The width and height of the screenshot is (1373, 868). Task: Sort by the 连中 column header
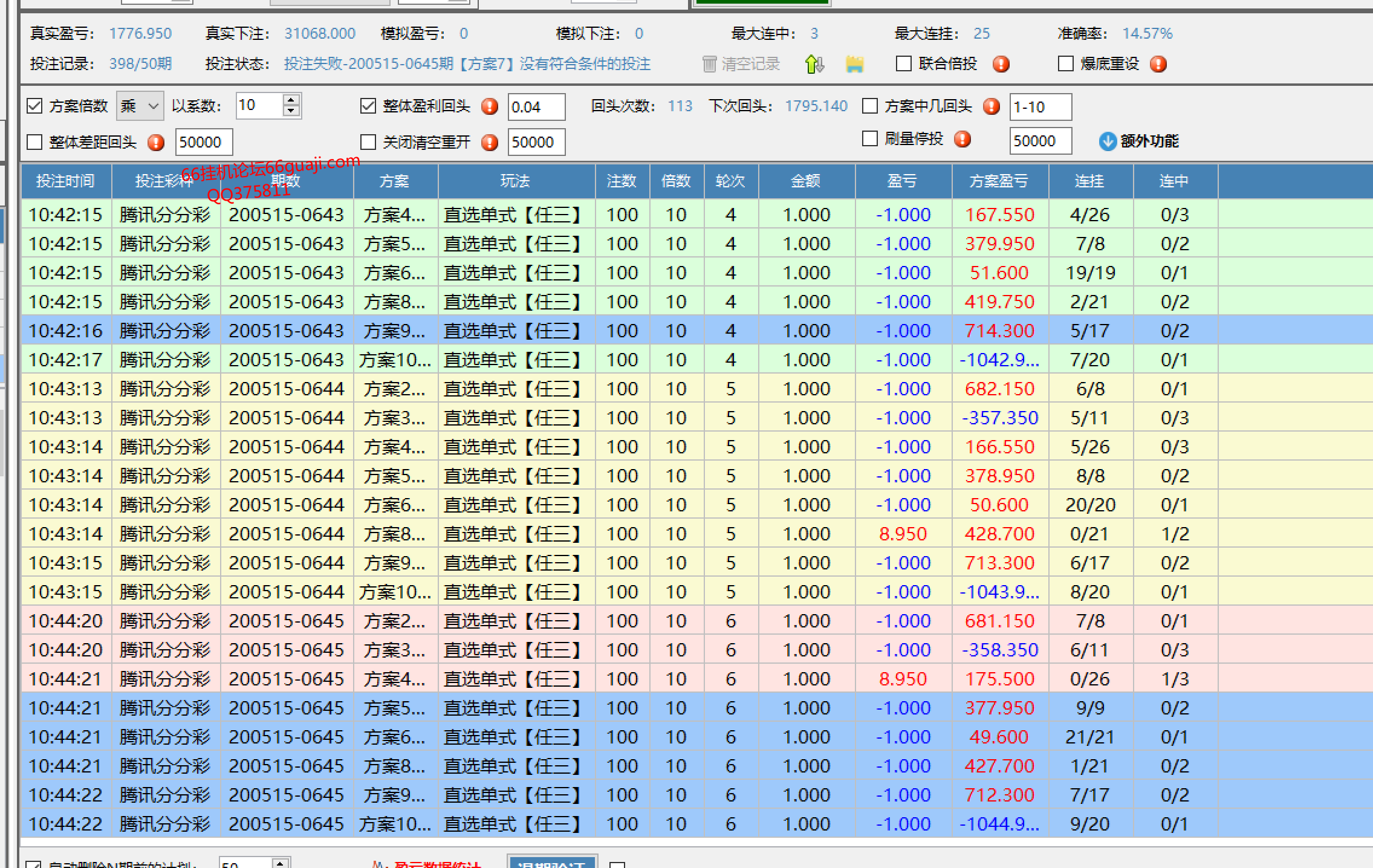click(x=1175, y=181)
